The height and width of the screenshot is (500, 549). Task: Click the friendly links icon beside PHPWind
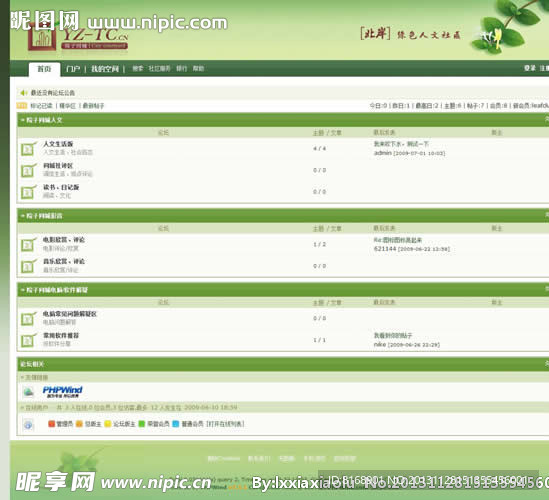28,392
